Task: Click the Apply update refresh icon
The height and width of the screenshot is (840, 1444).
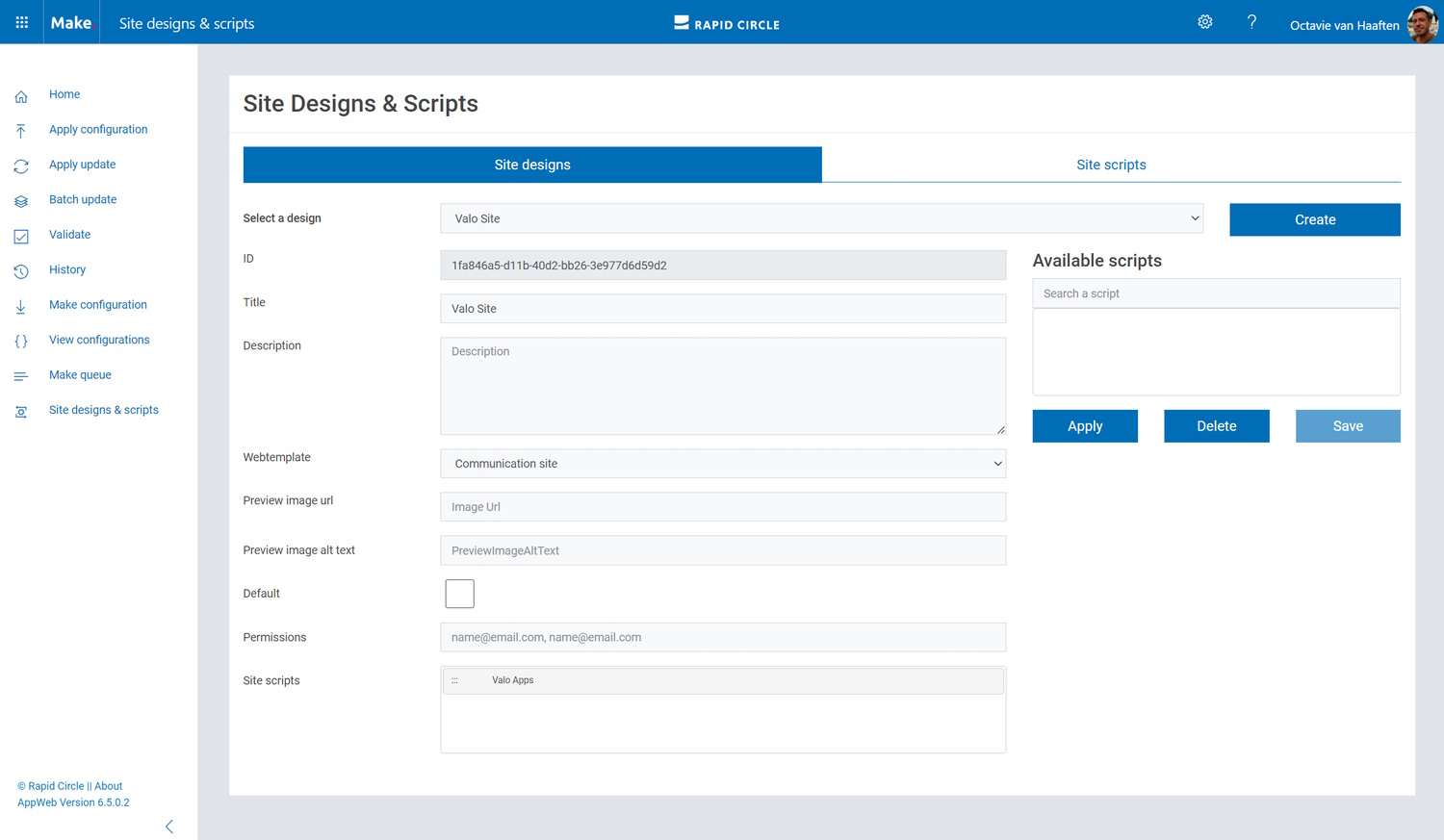Action: [21, 166]
